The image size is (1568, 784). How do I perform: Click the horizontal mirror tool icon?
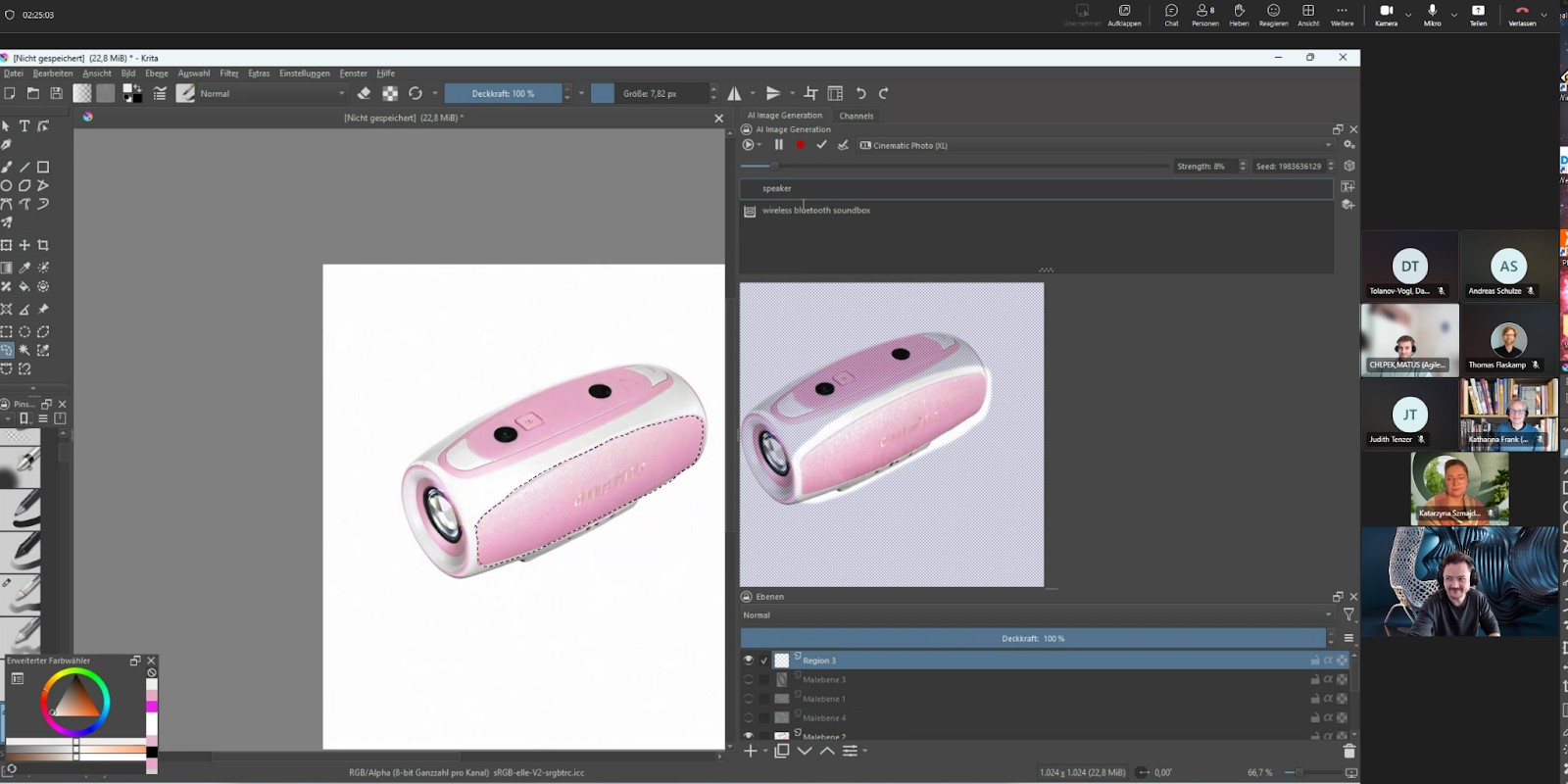pyautogui.click(x=734, y=93)
